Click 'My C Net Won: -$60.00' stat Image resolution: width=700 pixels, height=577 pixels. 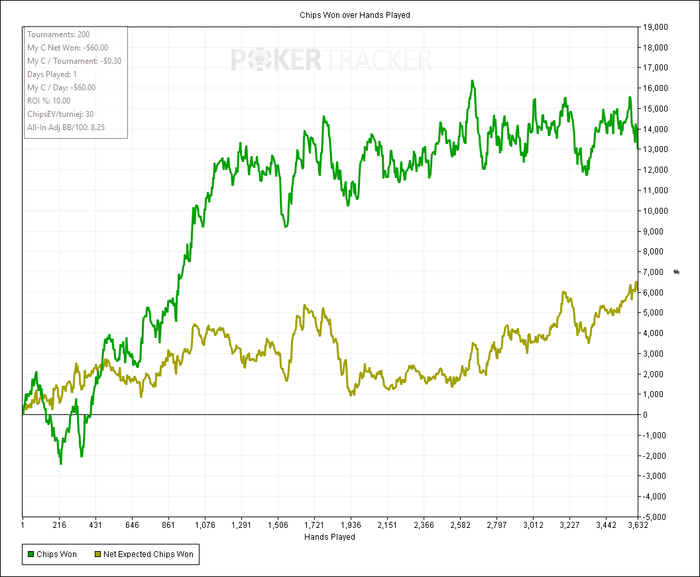point(68,48)
